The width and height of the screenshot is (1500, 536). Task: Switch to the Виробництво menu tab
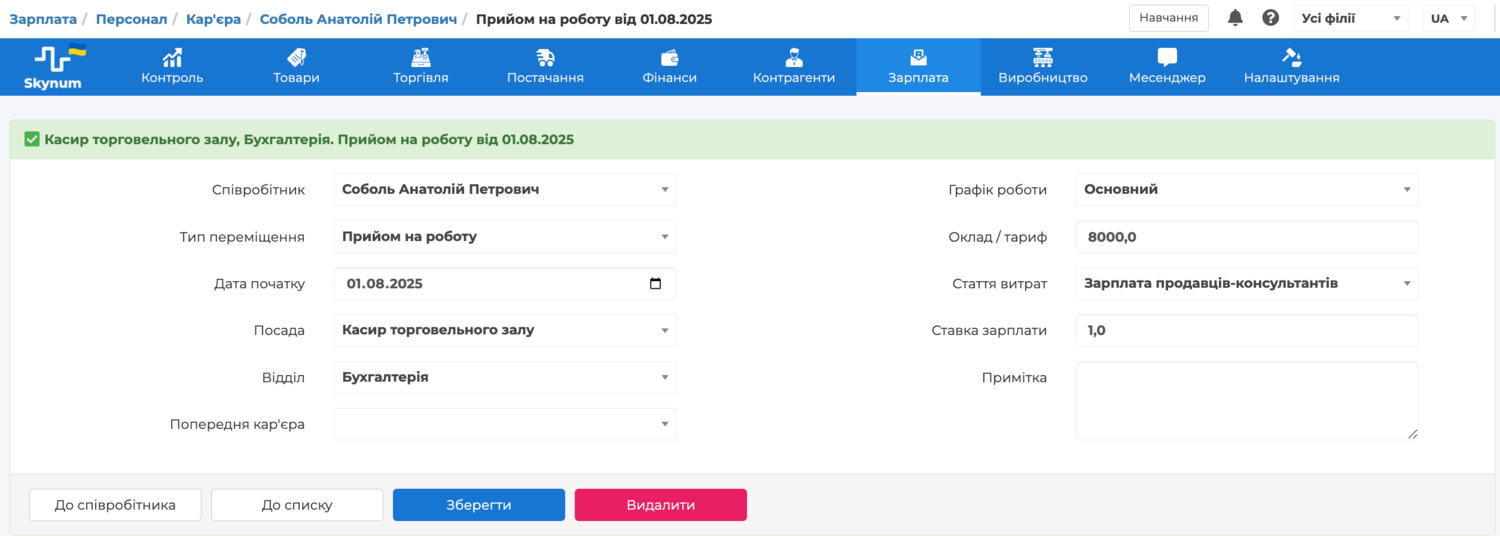[x=1042, y=67]
